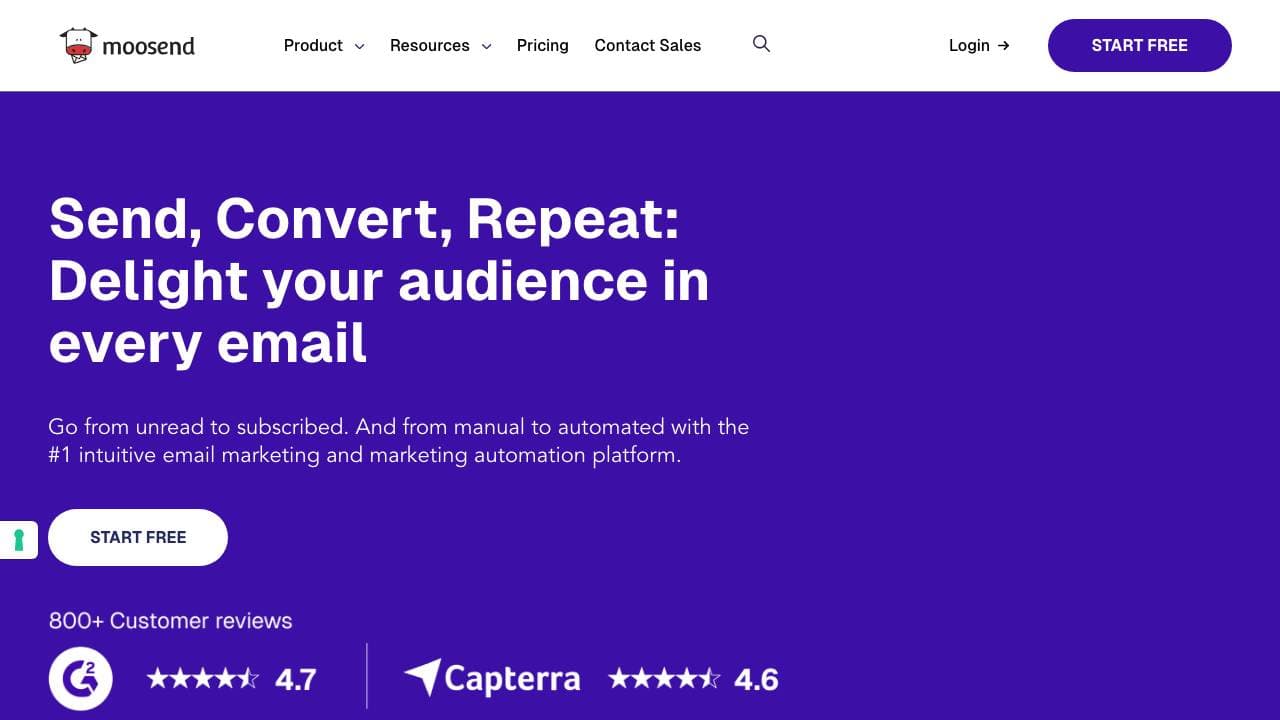Expand the chevron next to Product

click(x=360, y=46)
